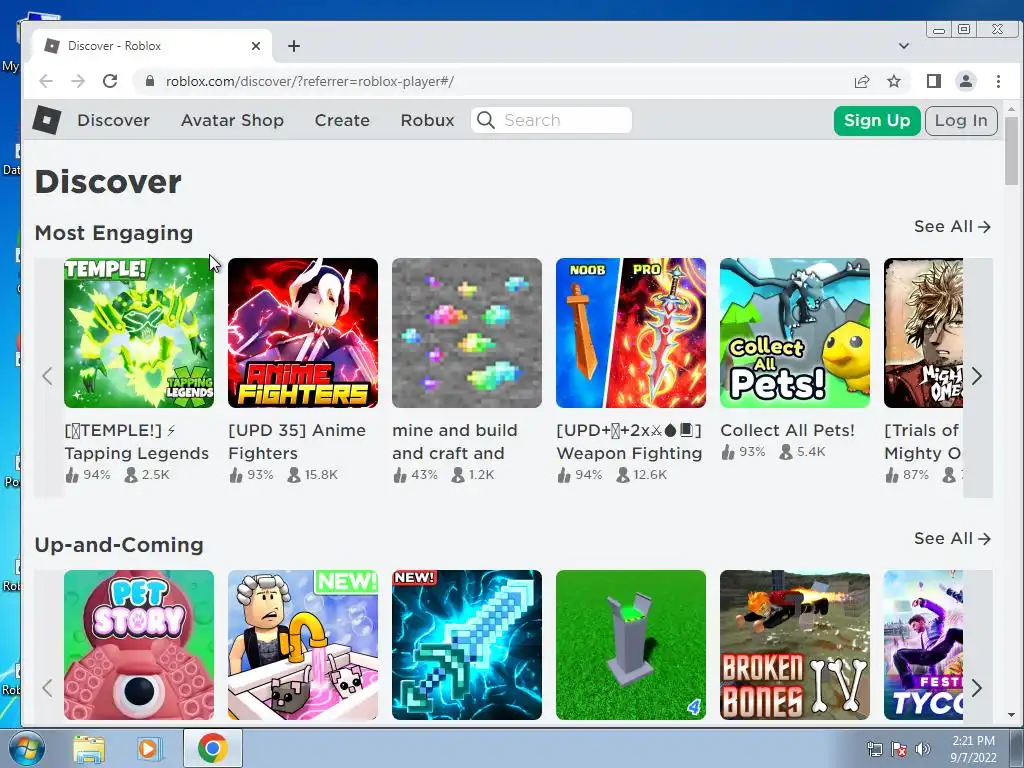This screenshot has width=1024, height=768.
Task: Previous arrow in Up-and-Coming carousel
Action: tap(47, 688)
